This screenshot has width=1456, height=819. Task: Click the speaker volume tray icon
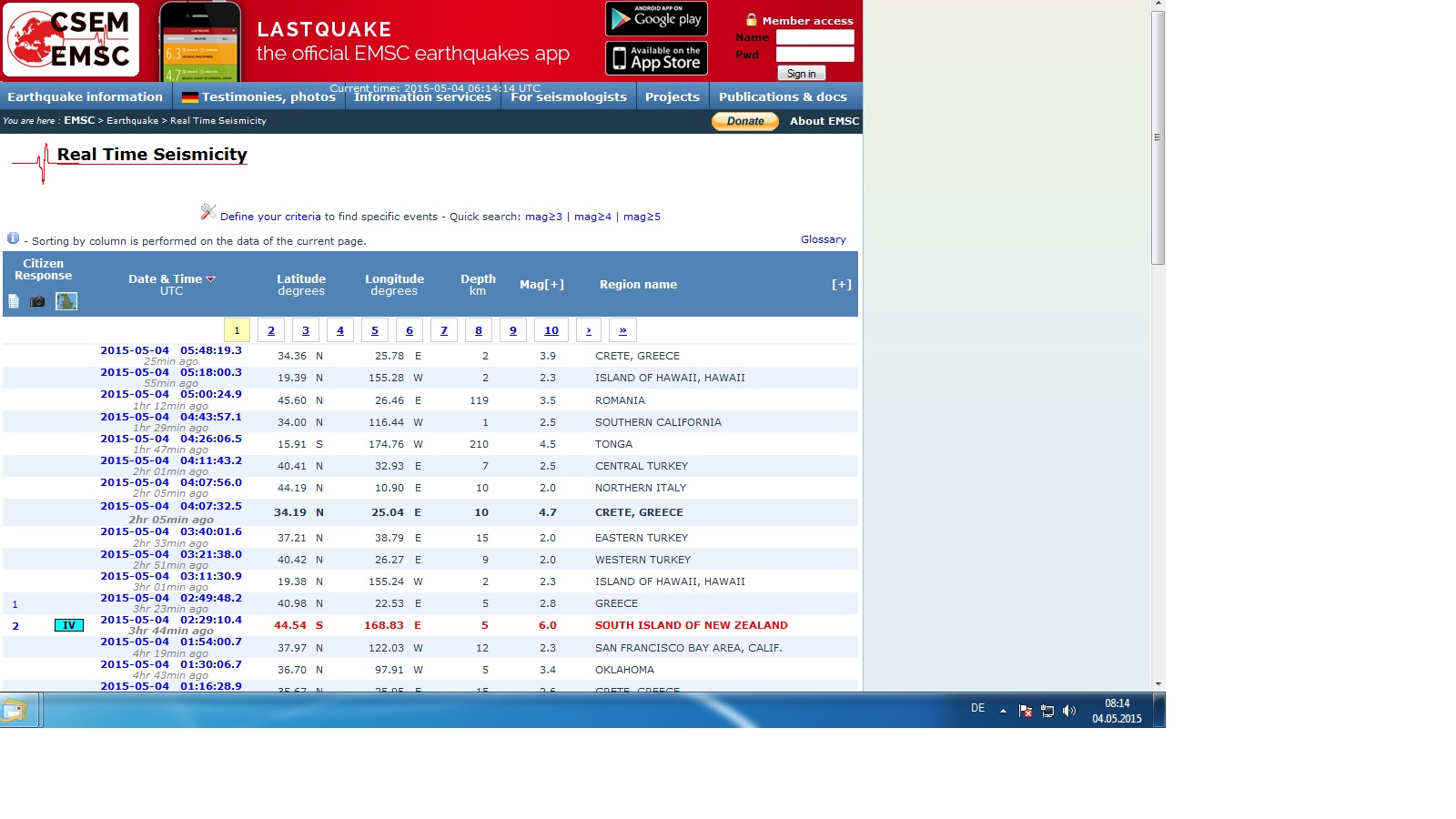(x=1069, y=711)
